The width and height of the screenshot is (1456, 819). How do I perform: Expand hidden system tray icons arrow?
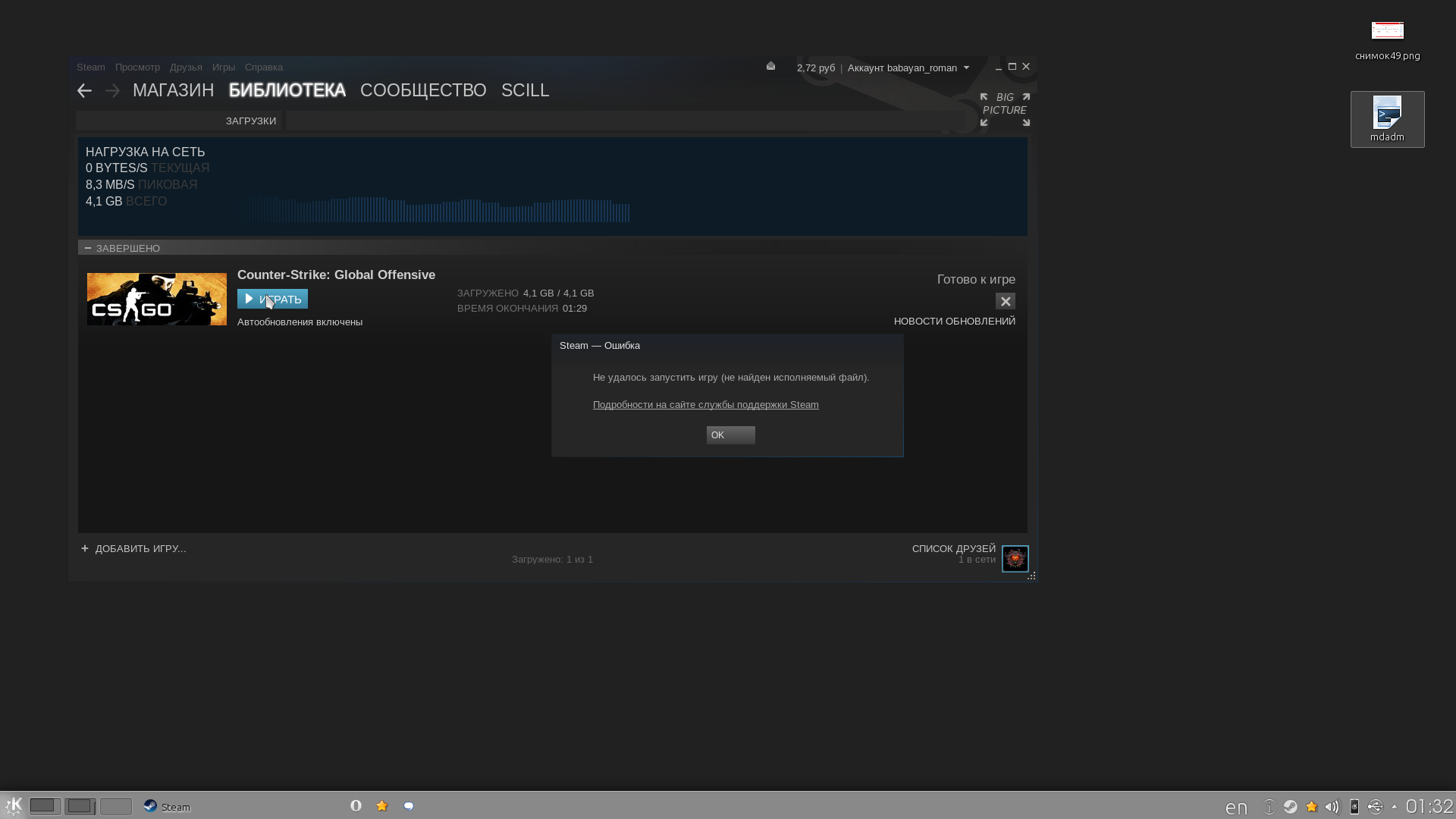1395,807
